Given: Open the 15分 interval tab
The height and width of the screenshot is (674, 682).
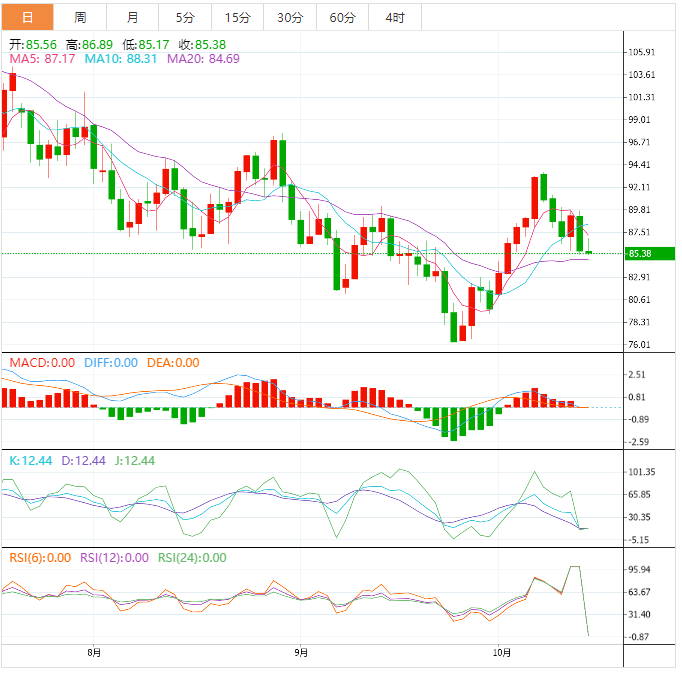Looking at the screenshot, I should (237, 17).
